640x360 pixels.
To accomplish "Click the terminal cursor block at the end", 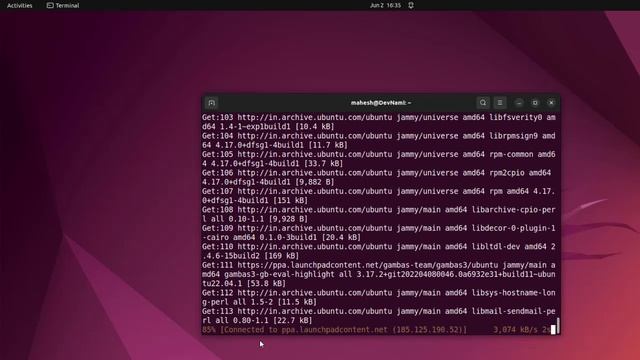I will (553, 329).
